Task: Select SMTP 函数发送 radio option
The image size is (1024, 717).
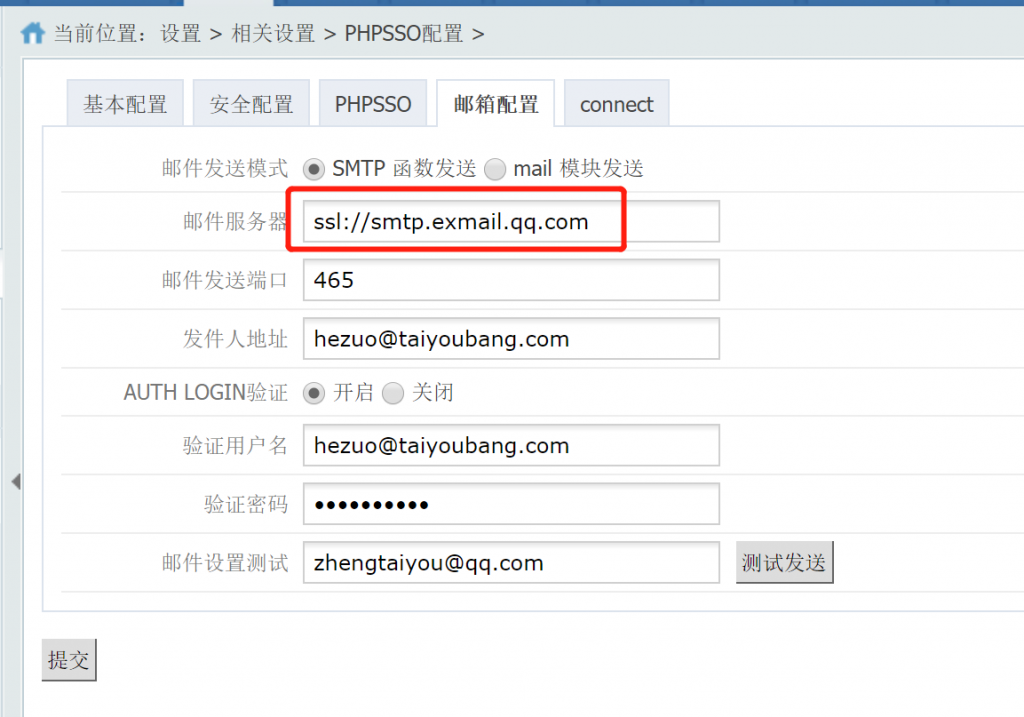Action: coord(313,169)
